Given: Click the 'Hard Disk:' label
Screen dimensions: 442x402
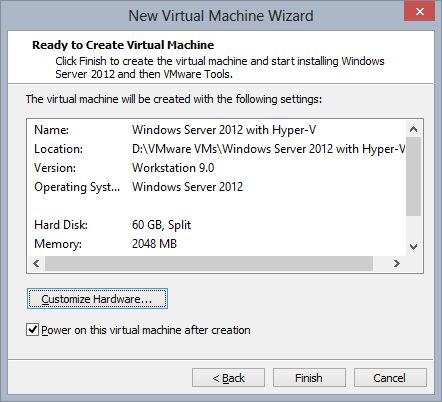Looking at the screenshot, I should 61,225.
